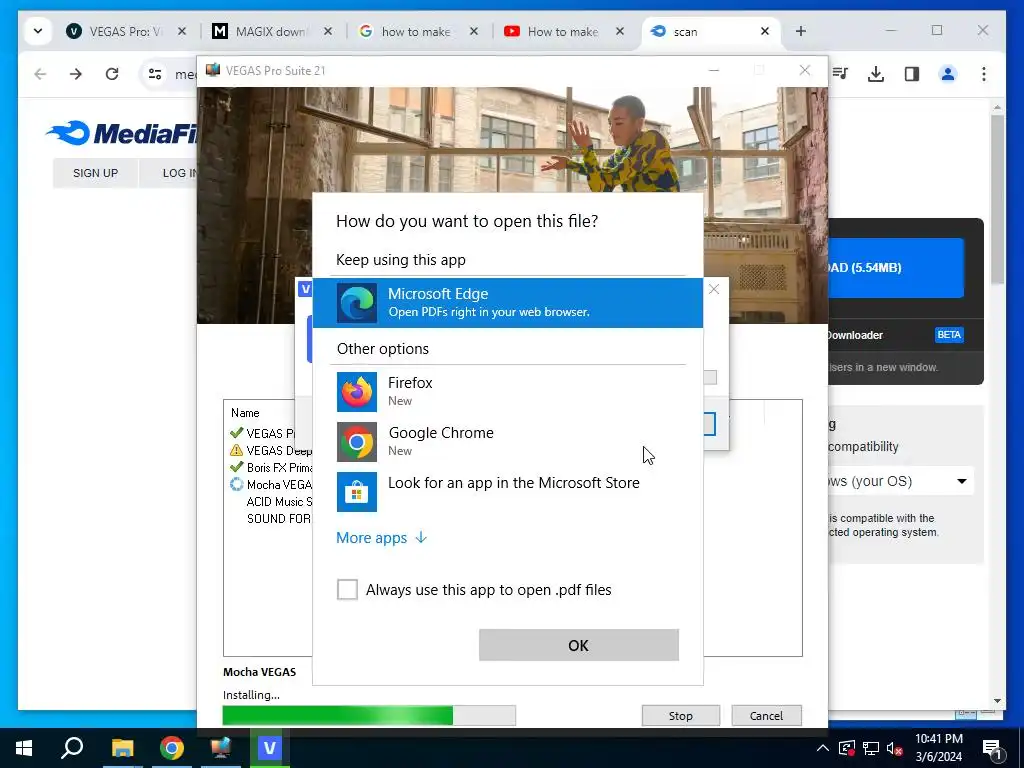Click the VEGAS 'V' taskbar icon
1024x768 pixels.
(269, 748)
